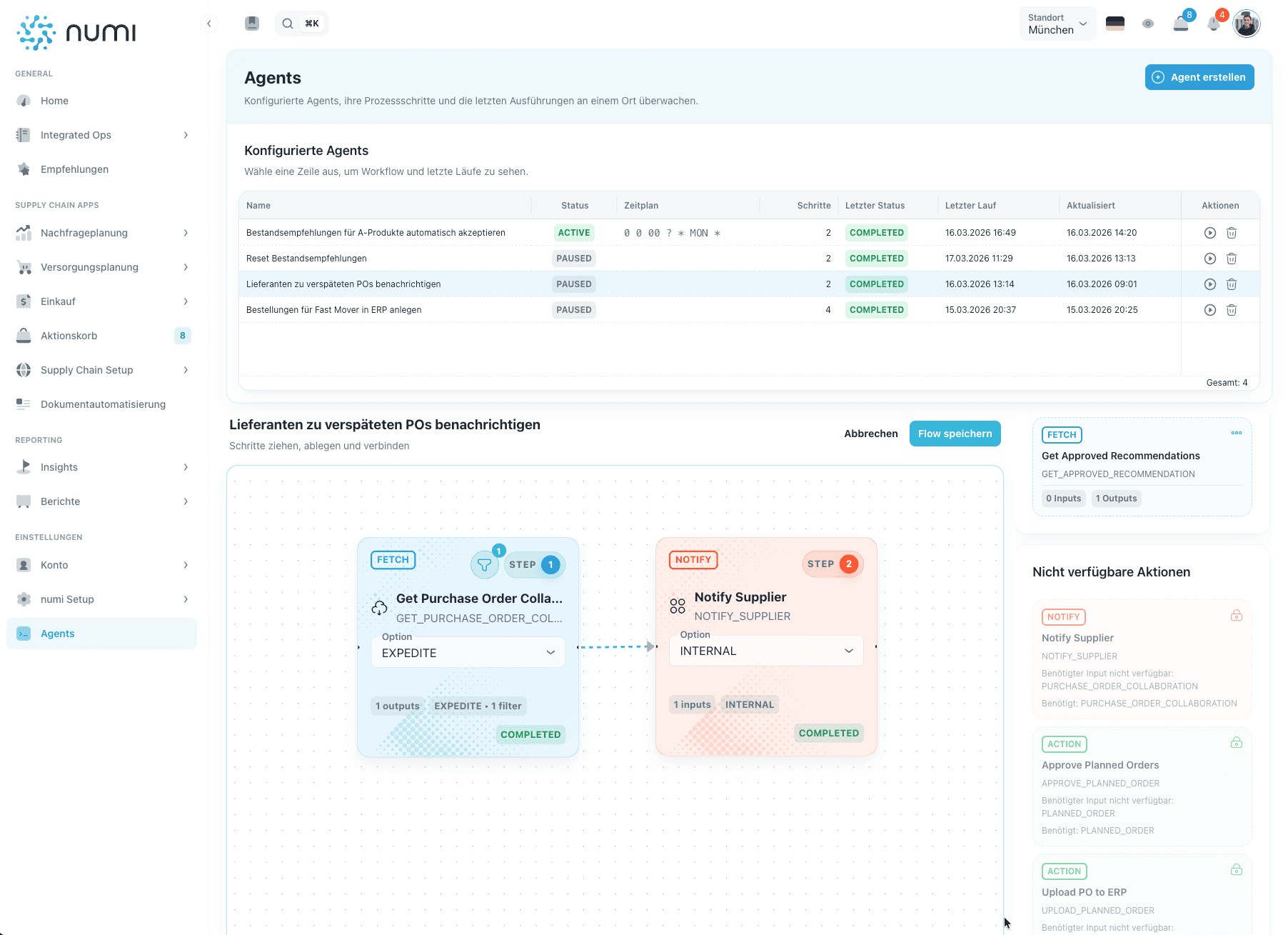Click the German flag language icon
The height and width of the screenshot is (935, 1288).
1115,24
